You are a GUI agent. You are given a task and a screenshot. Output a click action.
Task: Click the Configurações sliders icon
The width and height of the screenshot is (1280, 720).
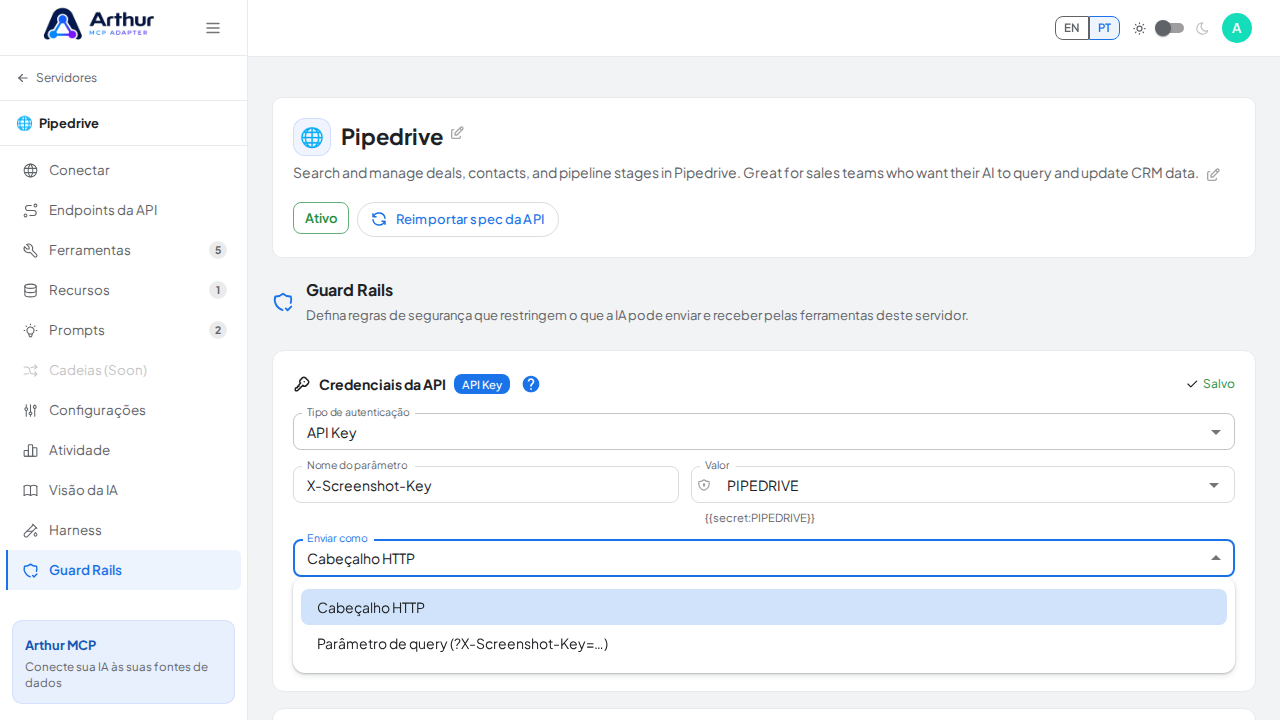pyautogui.click(x=31, y=410)
